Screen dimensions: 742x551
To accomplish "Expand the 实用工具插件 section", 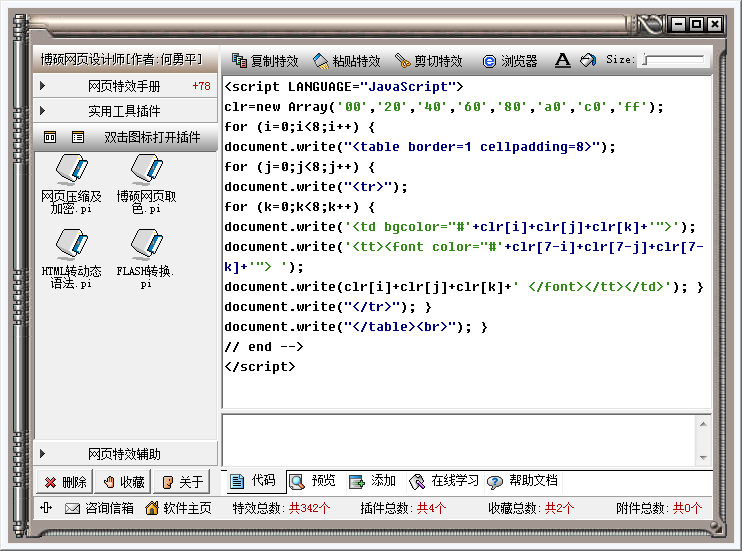I will click(x=125, y=111).
